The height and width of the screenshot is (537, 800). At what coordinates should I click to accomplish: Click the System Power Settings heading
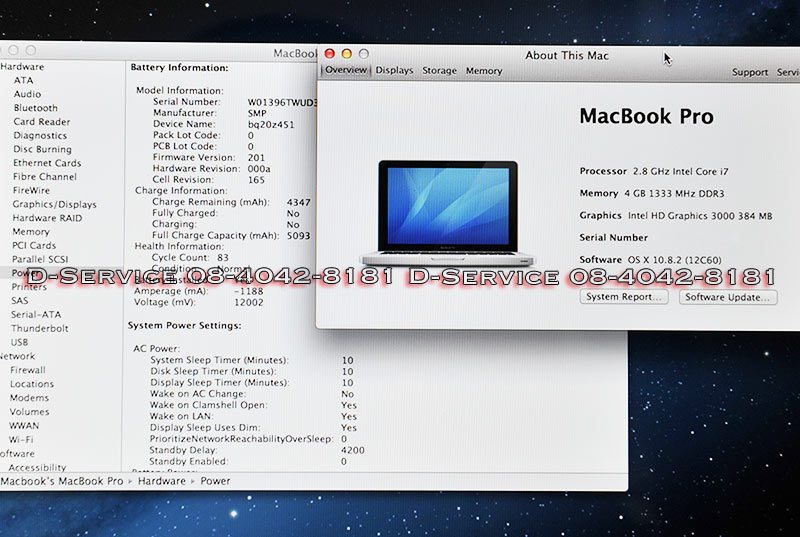click(x=184, y=325)
